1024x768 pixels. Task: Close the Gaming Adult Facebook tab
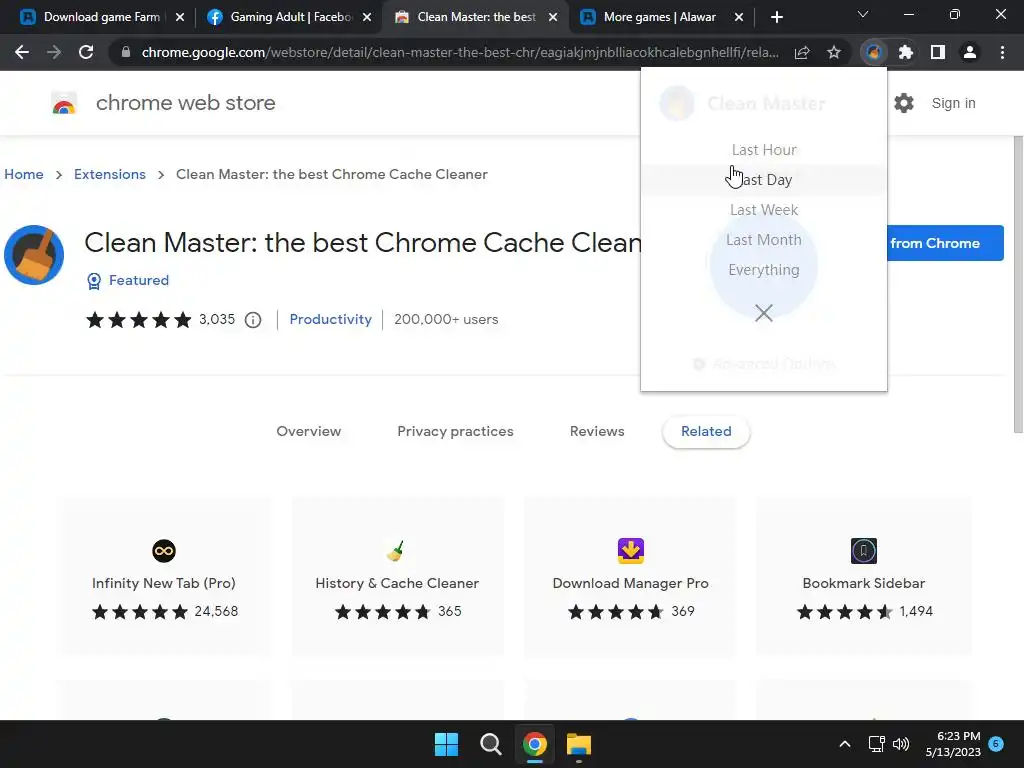(x=367, y=17)
